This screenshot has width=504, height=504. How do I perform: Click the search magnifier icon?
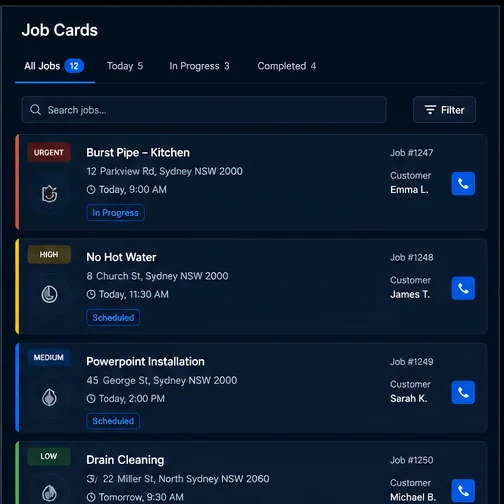pos(35,110)
